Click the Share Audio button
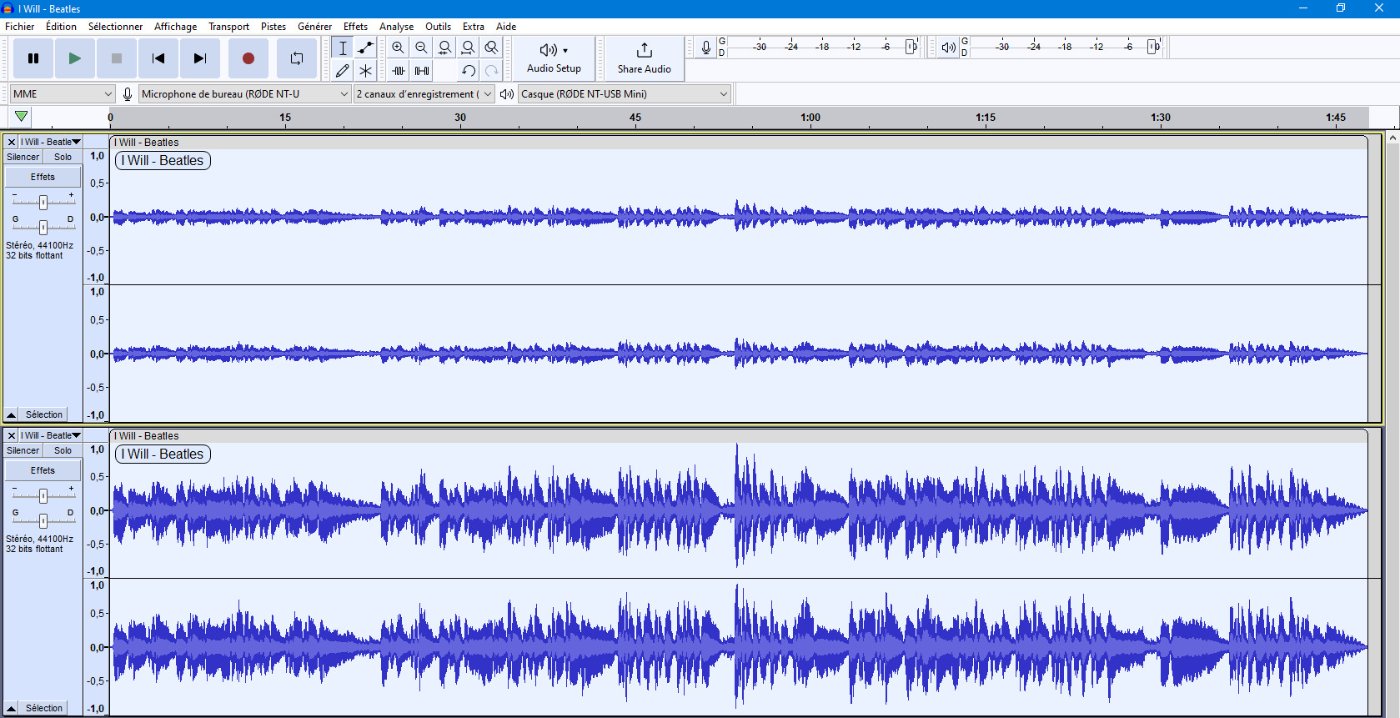This screenshot has height=718, width=1400. 644,59
